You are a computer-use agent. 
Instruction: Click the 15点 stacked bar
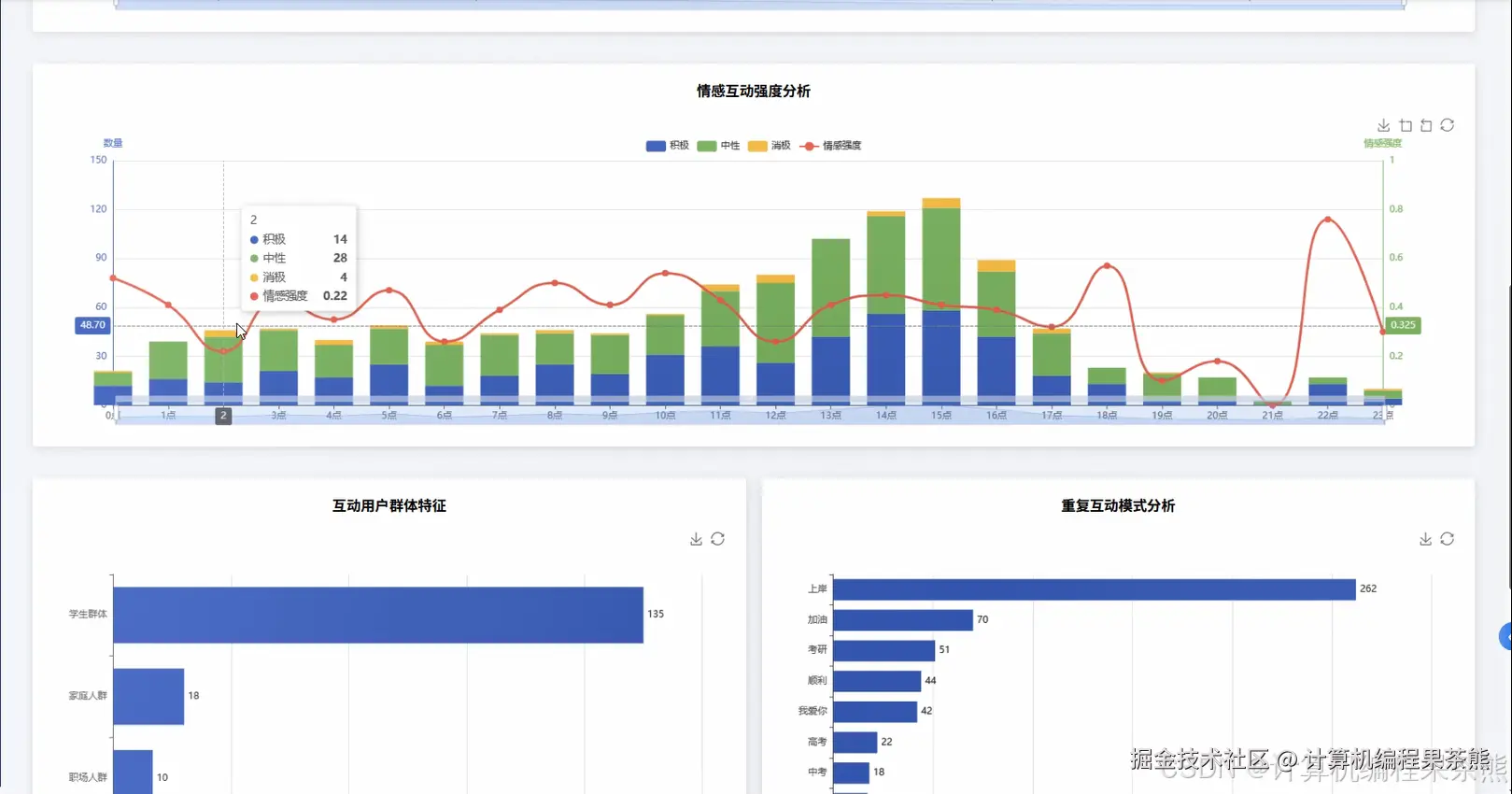941,301
